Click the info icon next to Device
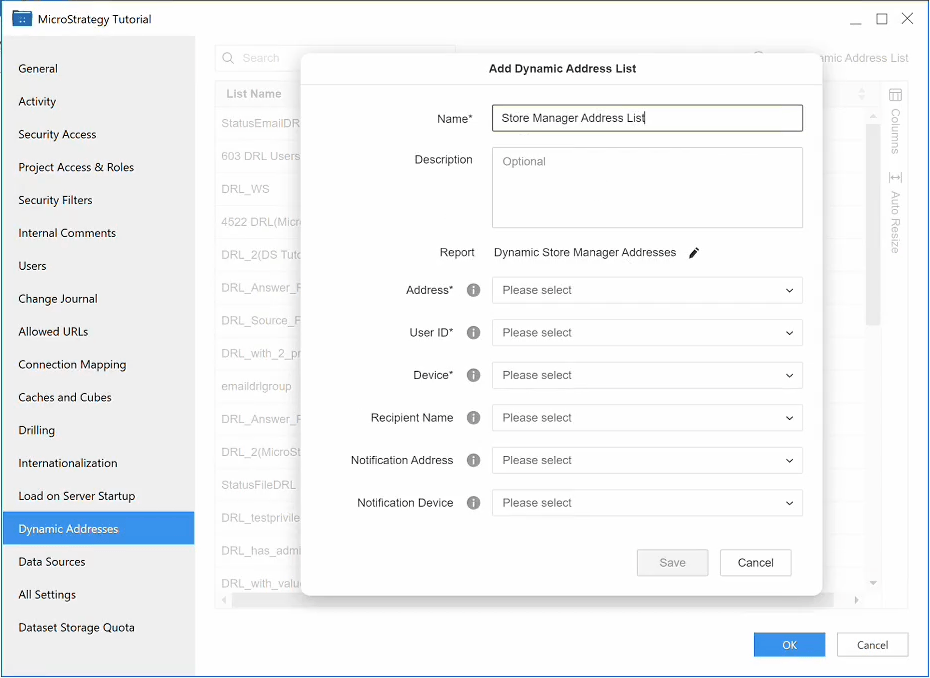Image resolution: width=930 pixels, height=678 pixels. tap(473, 376)
